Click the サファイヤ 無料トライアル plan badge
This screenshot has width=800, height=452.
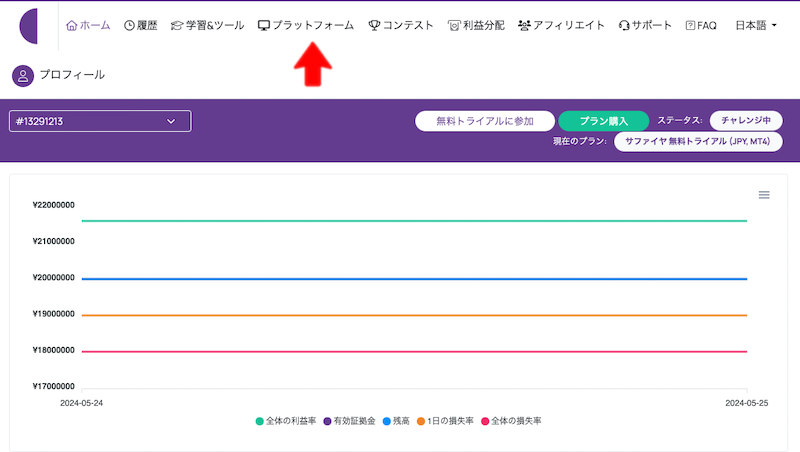[x=698, y=141]
